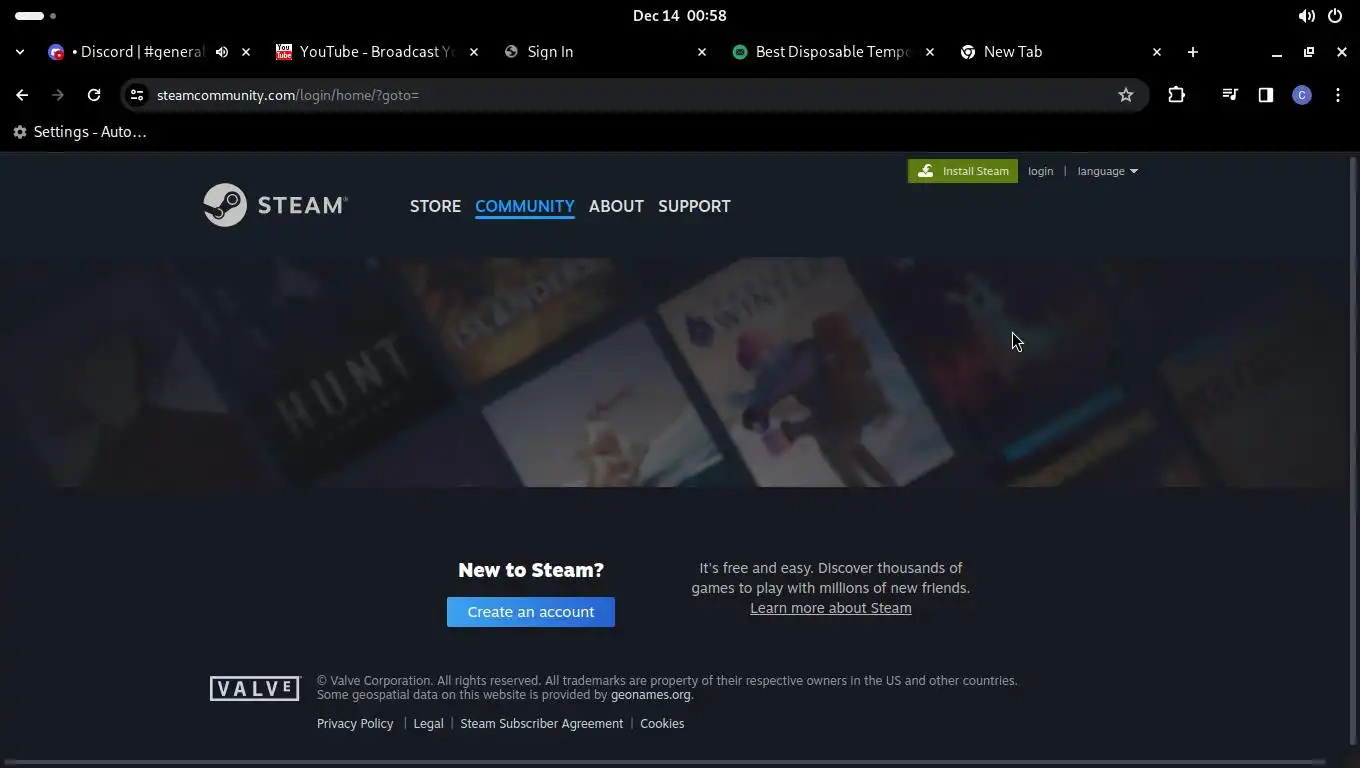Open the ABOUT menu item
Image resolution: width=1360 pixels, height=768 pixels.
click(616, 206)
